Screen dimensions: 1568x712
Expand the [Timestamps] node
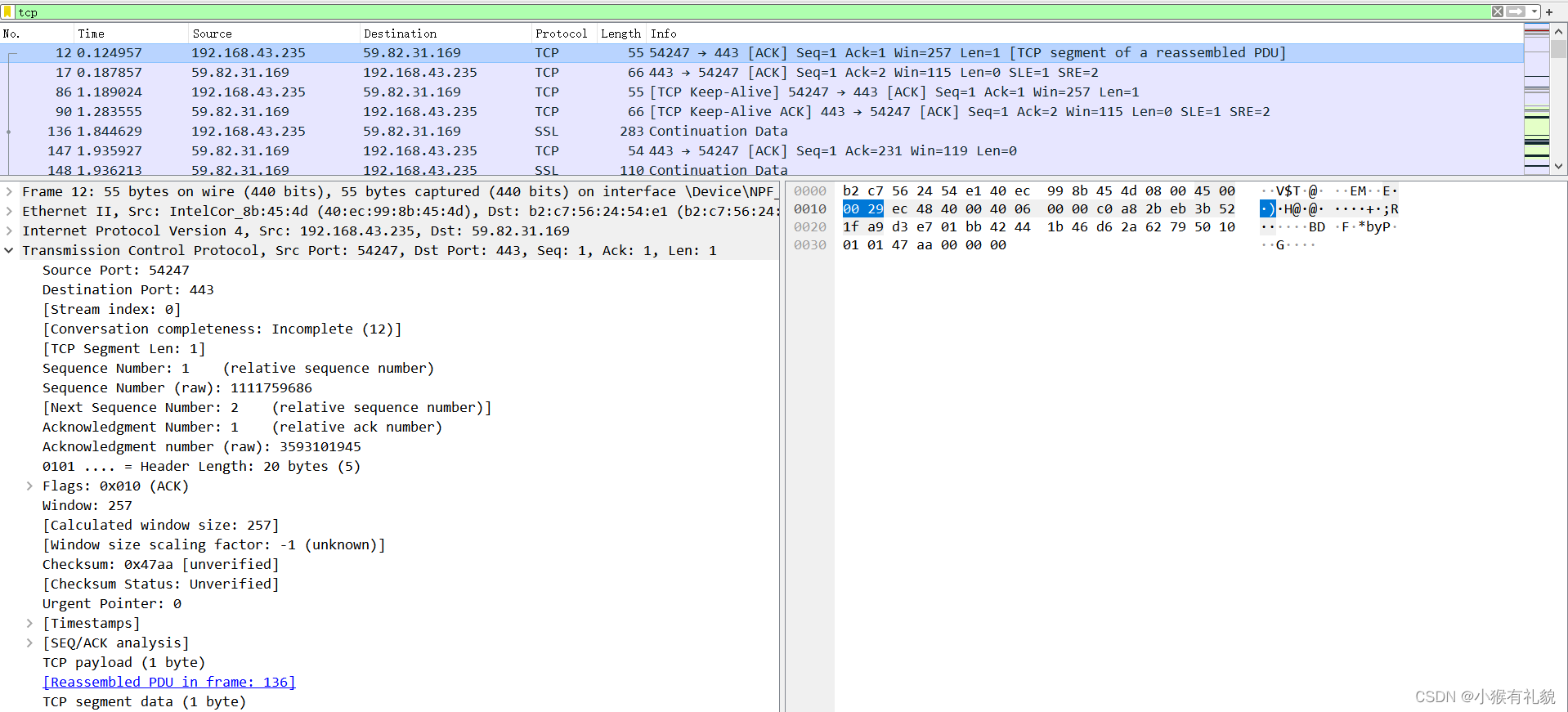pyautogui.click(x=29, y=623)
